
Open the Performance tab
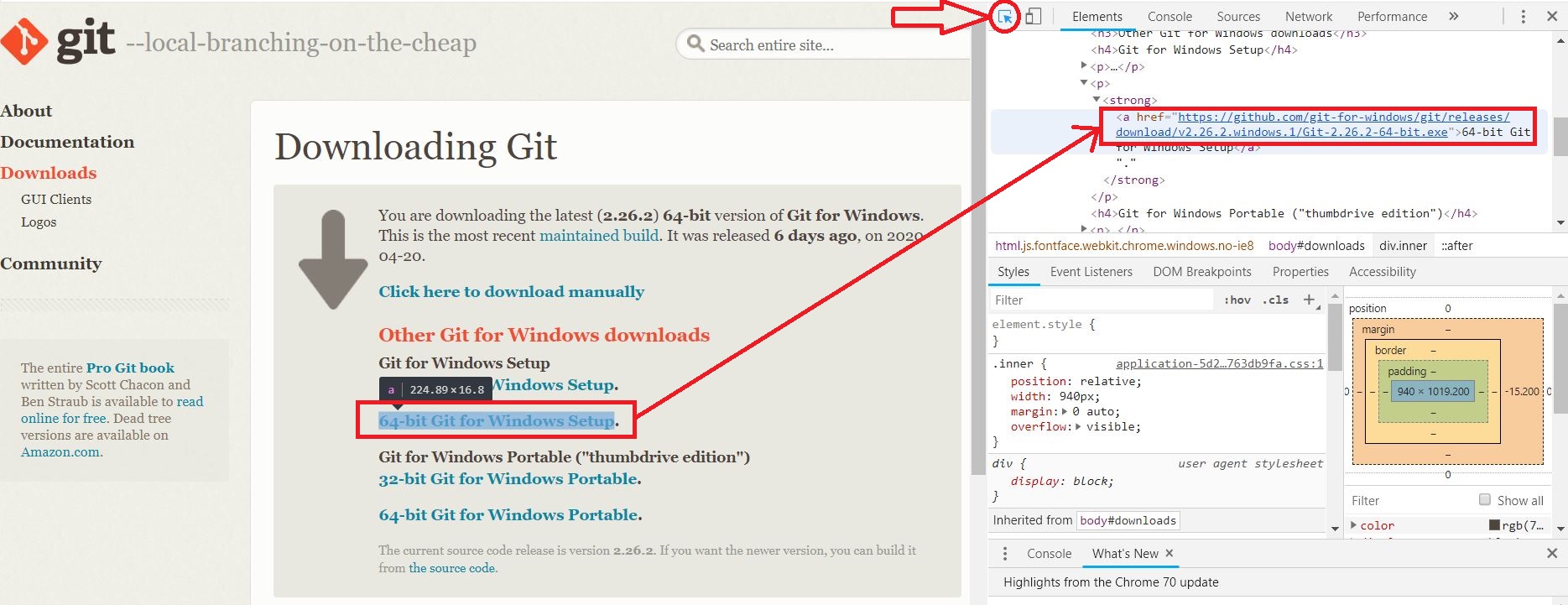pos(1392,16)
